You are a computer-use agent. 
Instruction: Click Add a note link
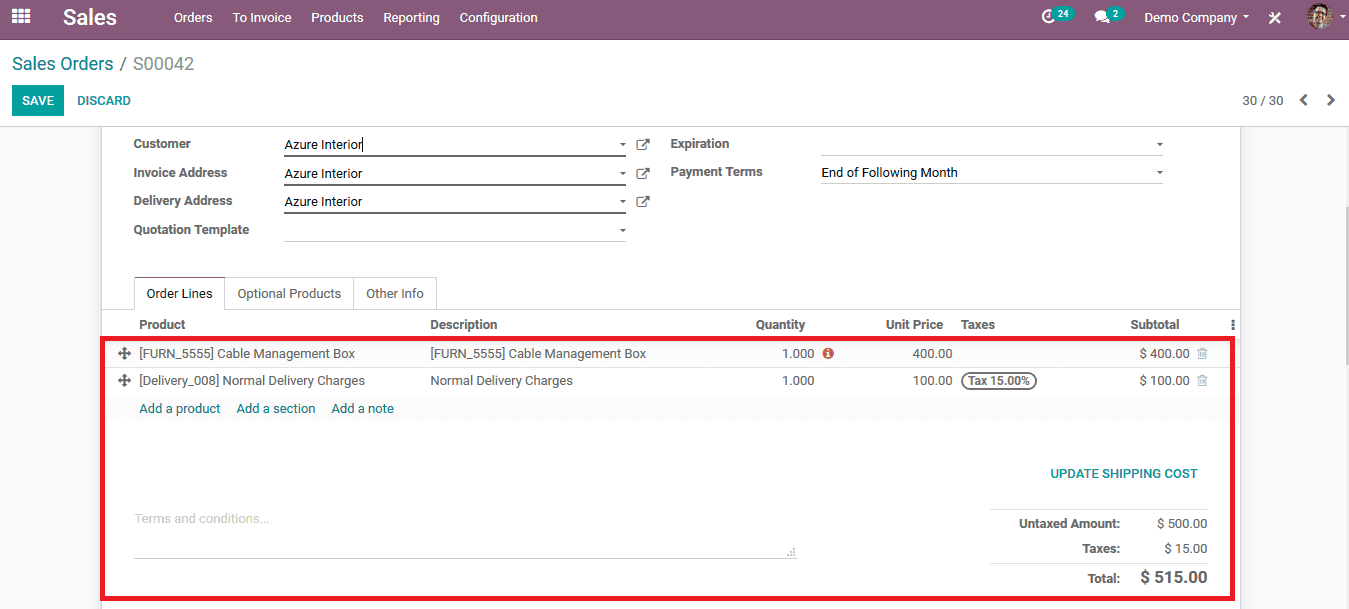click(x=363, y=409)
